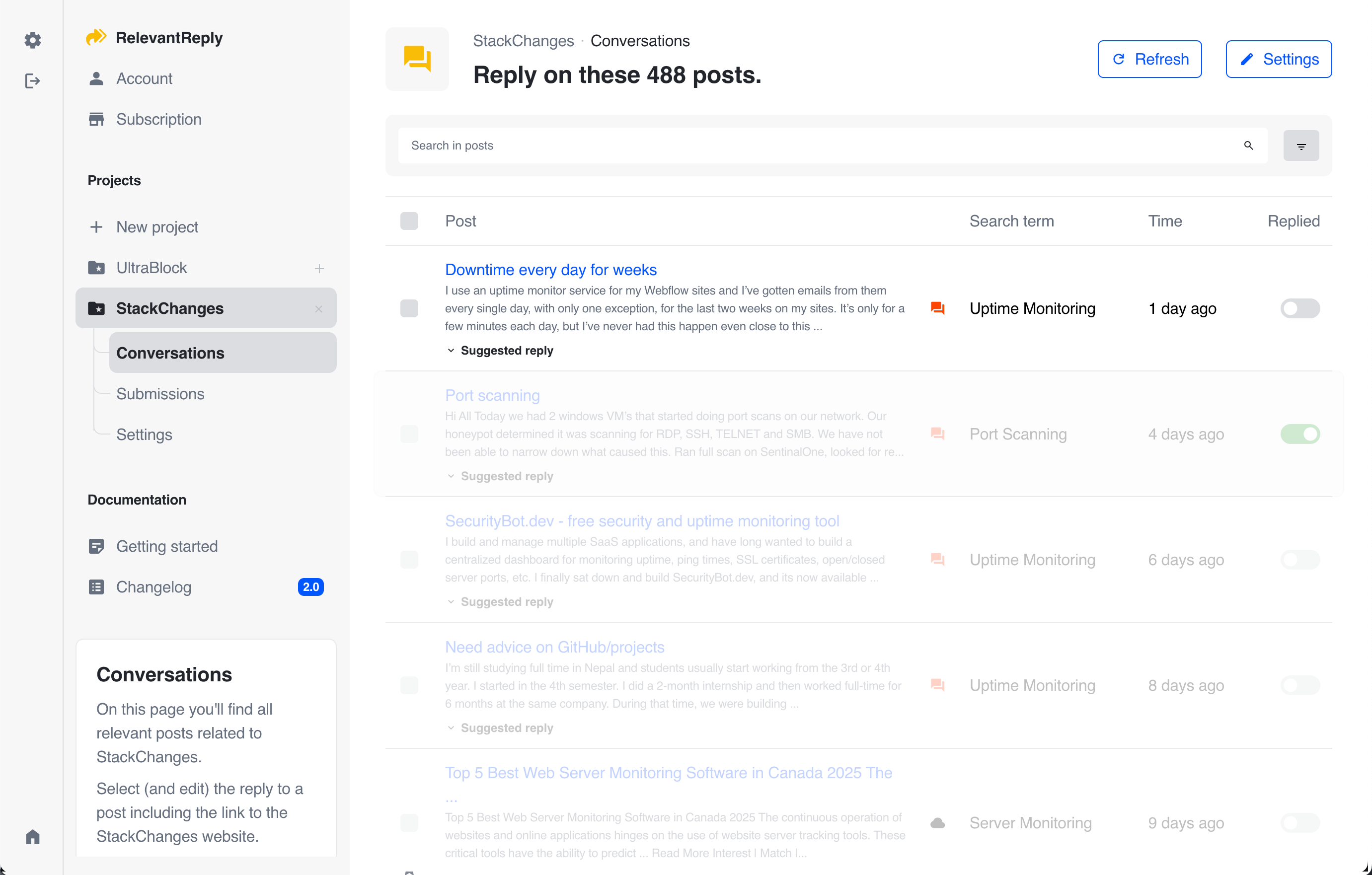Open the SecurityBot.dev post link
Viewport: 1372px width, 875px height.
642,521
